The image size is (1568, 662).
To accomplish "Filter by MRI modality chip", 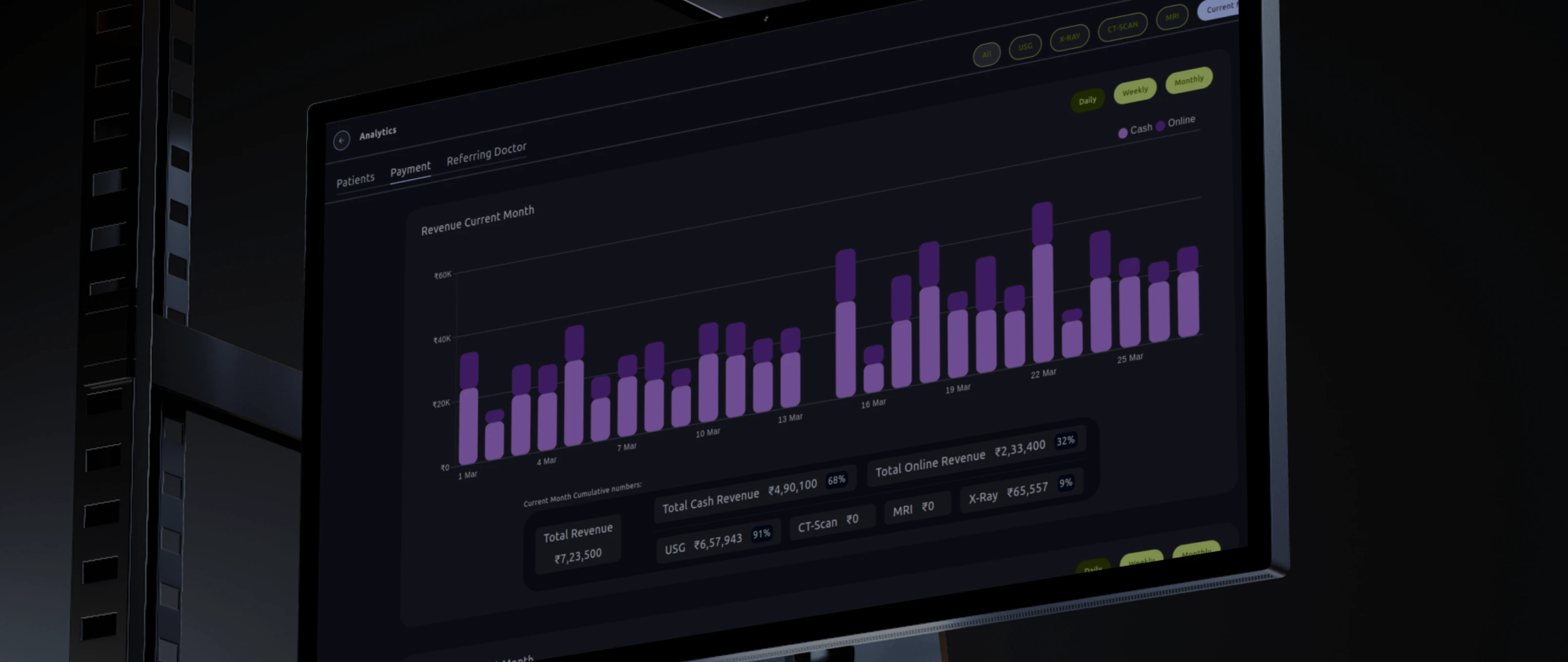I will [1172, 17].
